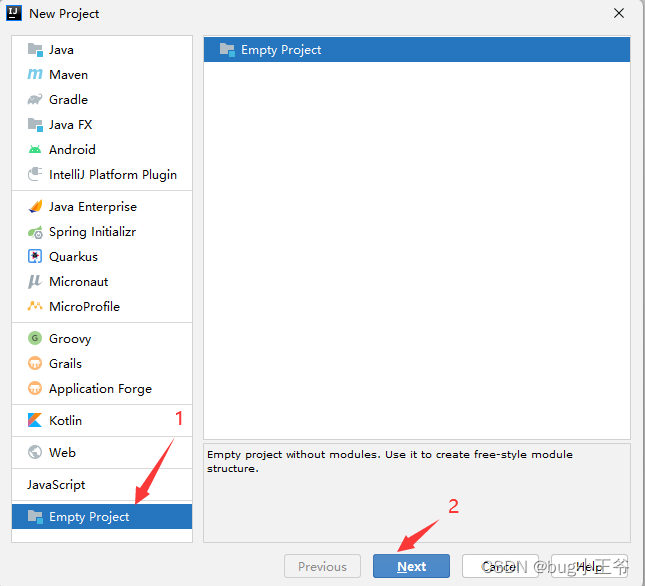
Task: Click the Gradle elephant icon
Action: pos(35,100)
